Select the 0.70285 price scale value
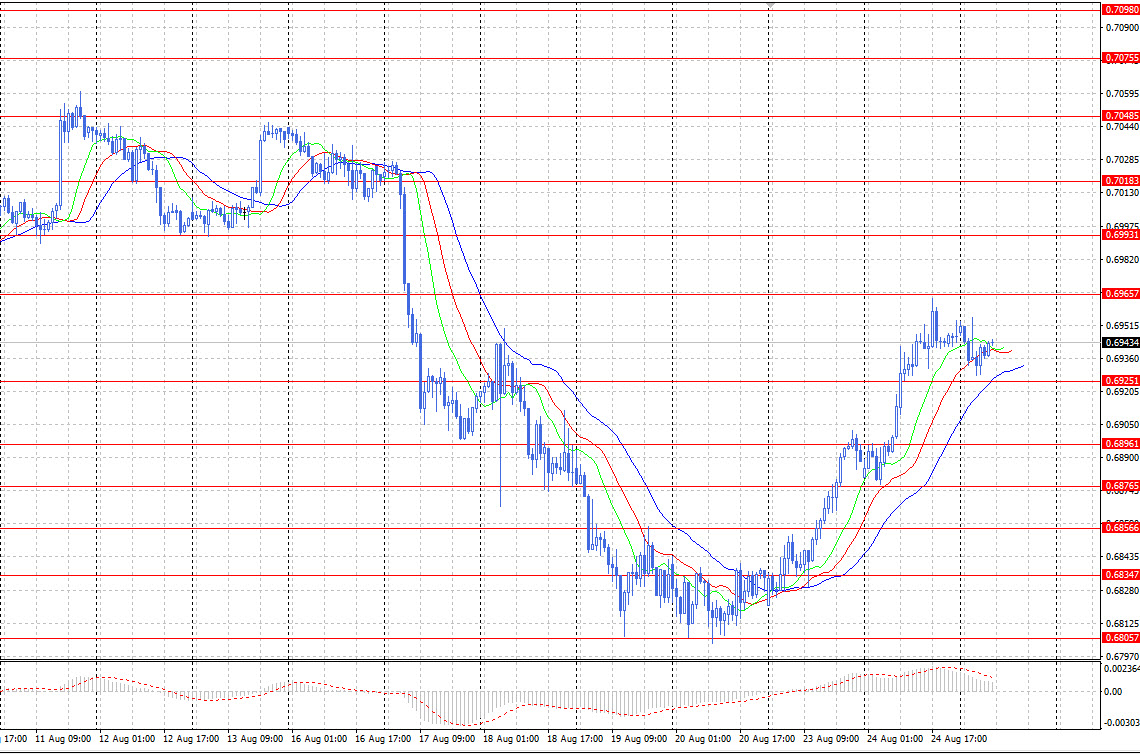The width and height of the screenshot is (1140, 754). [1122, 160]
